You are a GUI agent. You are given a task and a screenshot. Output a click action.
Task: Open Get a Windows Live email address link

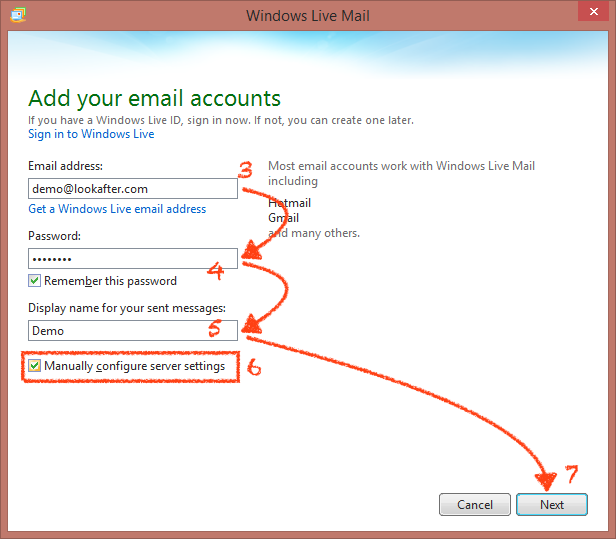coord(117,209)
